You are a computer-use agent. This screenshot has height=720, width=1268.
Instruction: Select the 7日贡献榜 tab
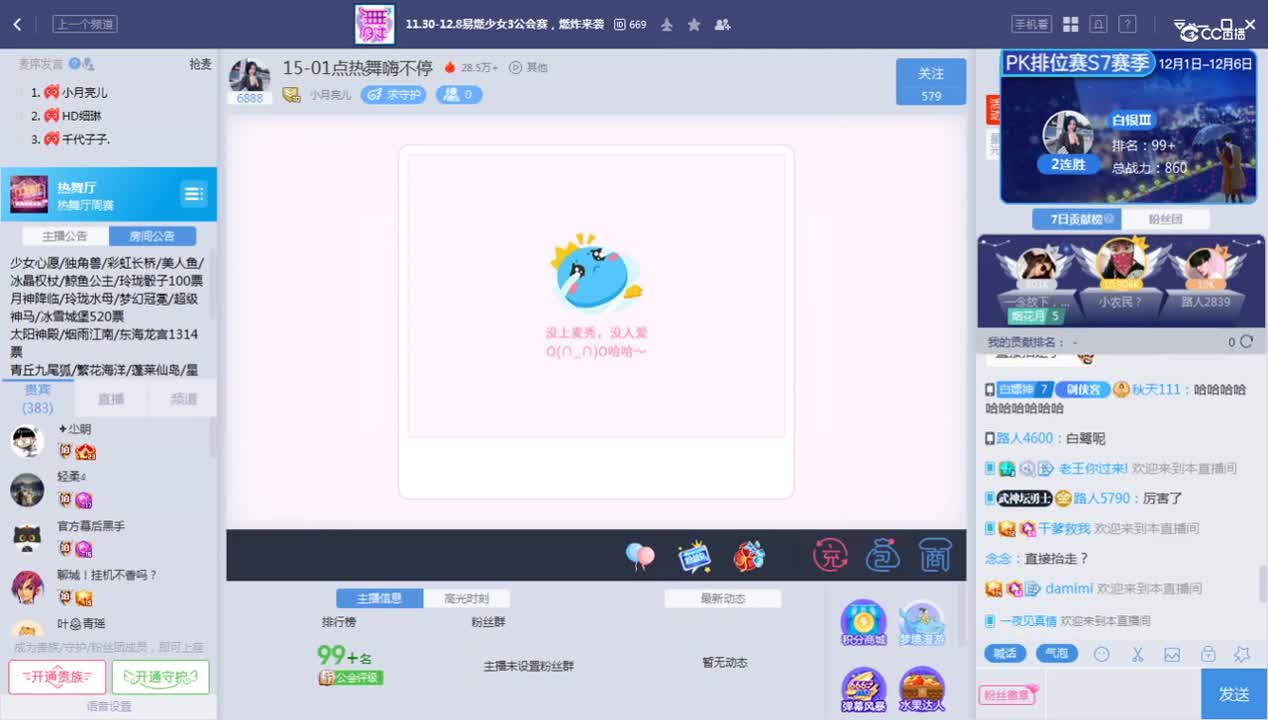point(1076,219)
